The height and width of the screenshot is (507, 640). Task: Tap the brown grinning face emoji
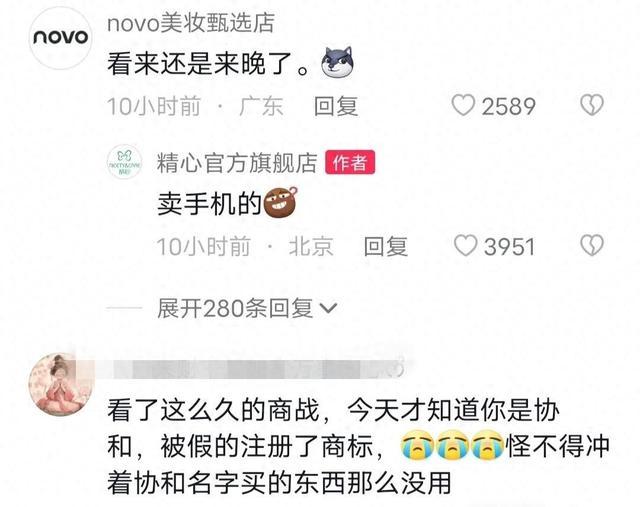coord(281,202)
